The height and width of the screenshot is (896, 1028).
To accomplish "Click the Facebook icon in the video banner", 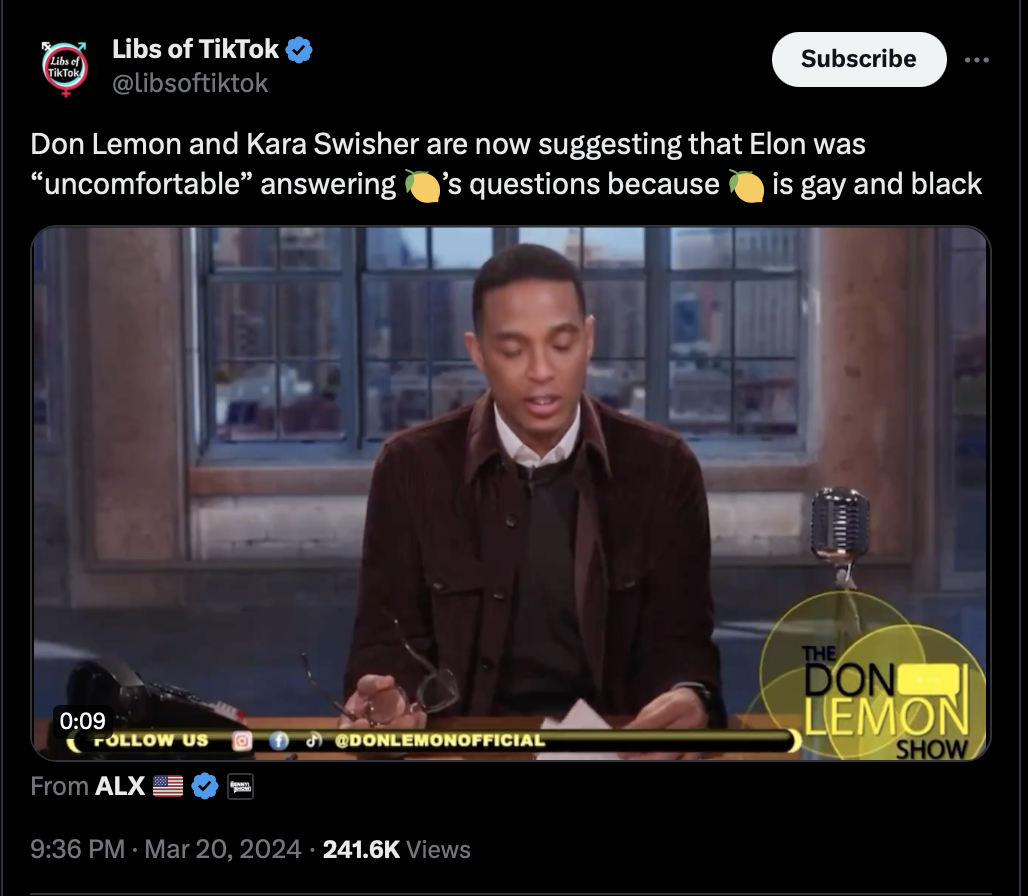I will [279, 741].
